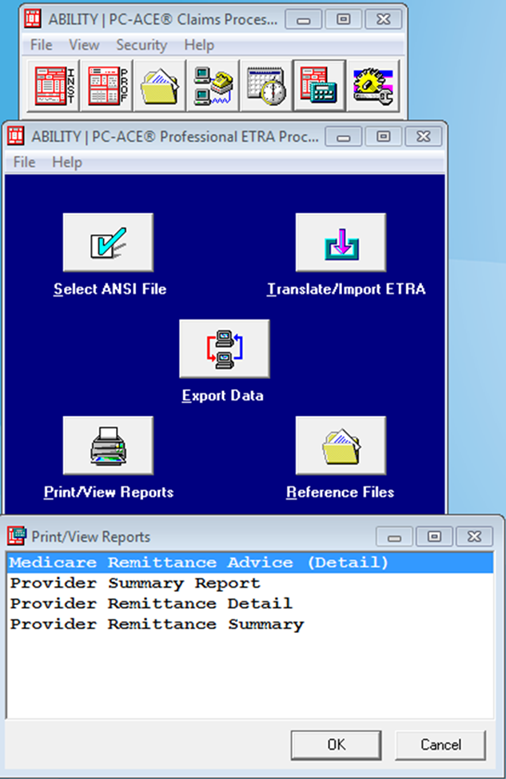This screenshot has height=779, width=506.
Task: Select Provider Remittance Detail entry
Action: pos(251,604)
